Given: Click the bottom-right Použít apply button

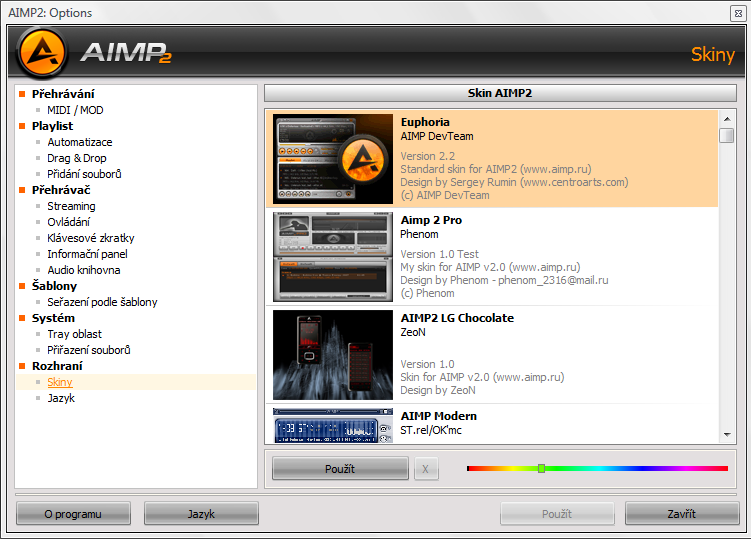Looking at the screenshot, I should pyautogui.click(x=557, y=514).
